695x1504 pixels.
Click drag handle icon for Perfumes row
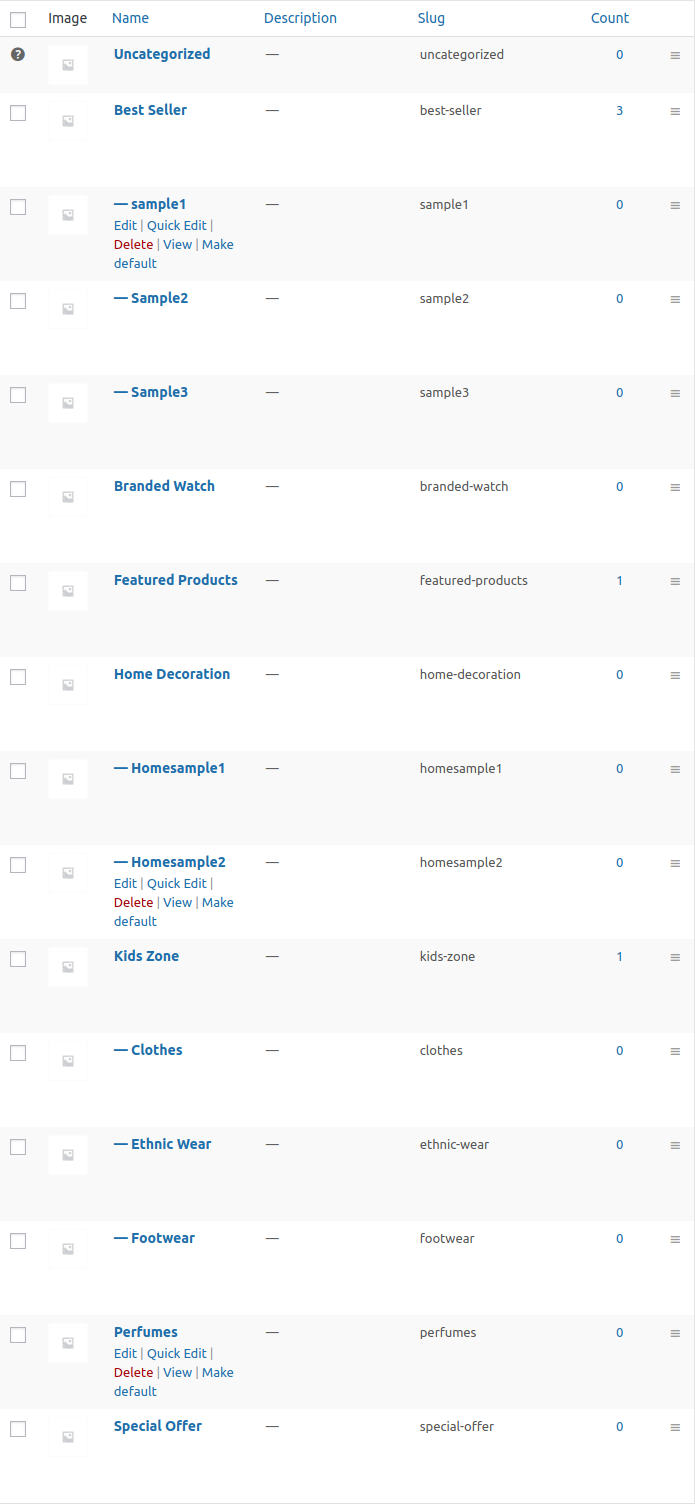(x=675, y=1333)
